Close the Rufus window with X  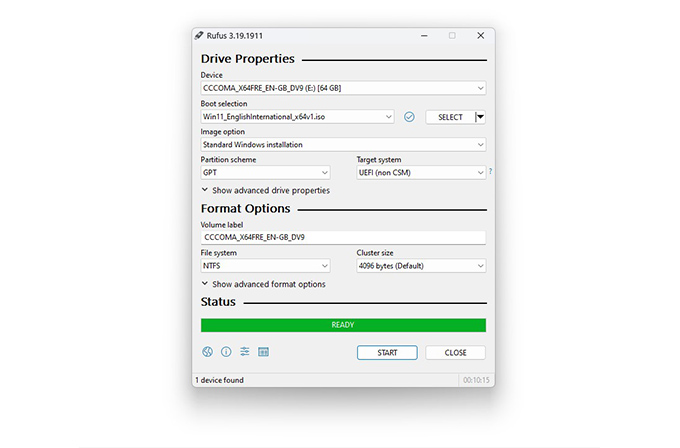tap(481, 36)
